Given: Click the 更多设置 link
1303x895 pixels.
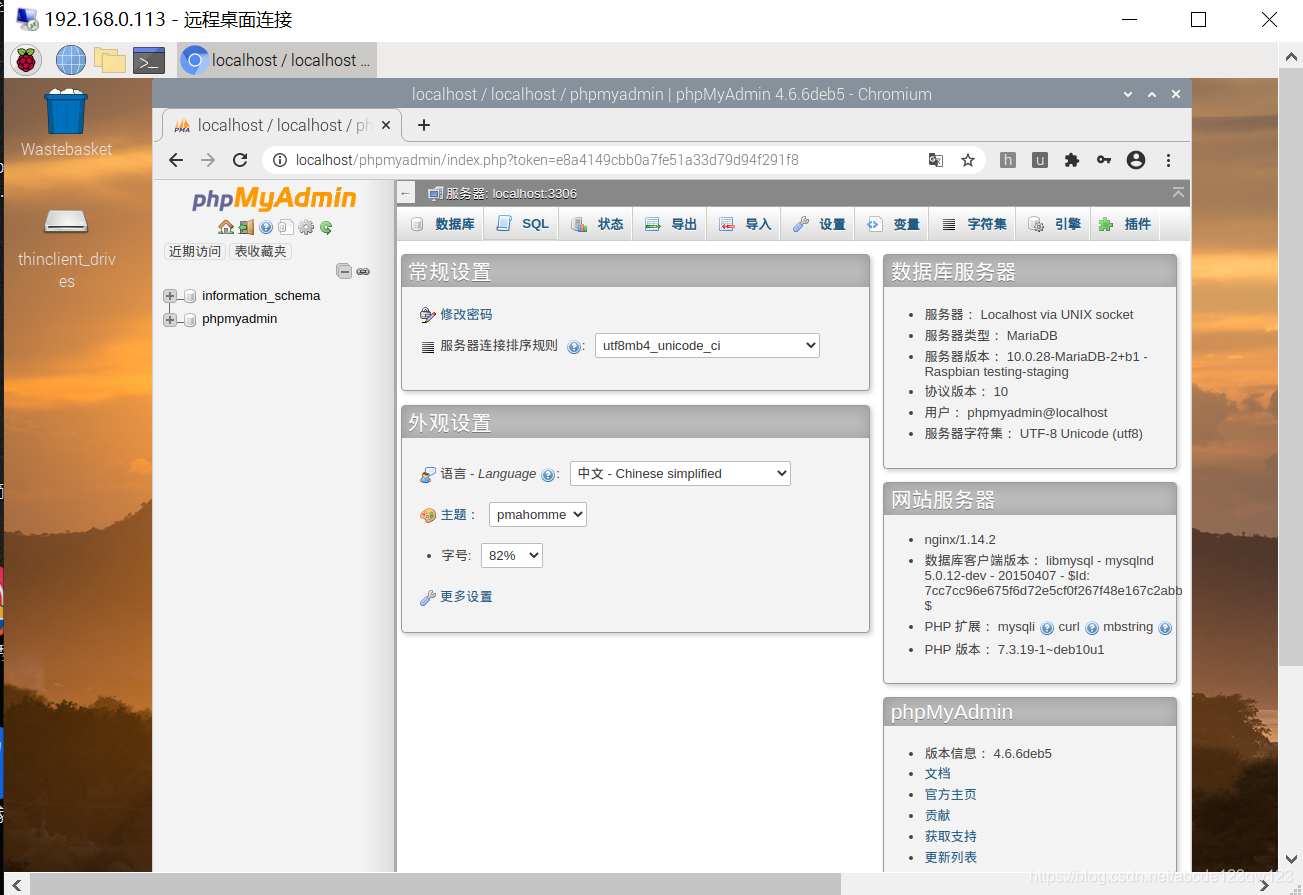Looking at the screenshot, I should 466,597.
